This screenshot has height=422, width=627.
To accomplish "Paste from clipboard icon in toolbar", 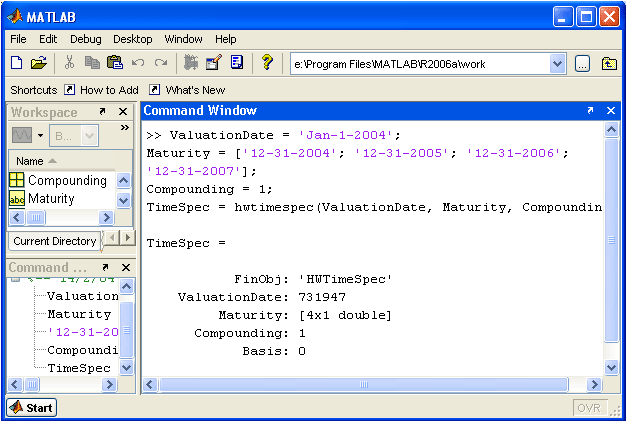I will 115,63.
